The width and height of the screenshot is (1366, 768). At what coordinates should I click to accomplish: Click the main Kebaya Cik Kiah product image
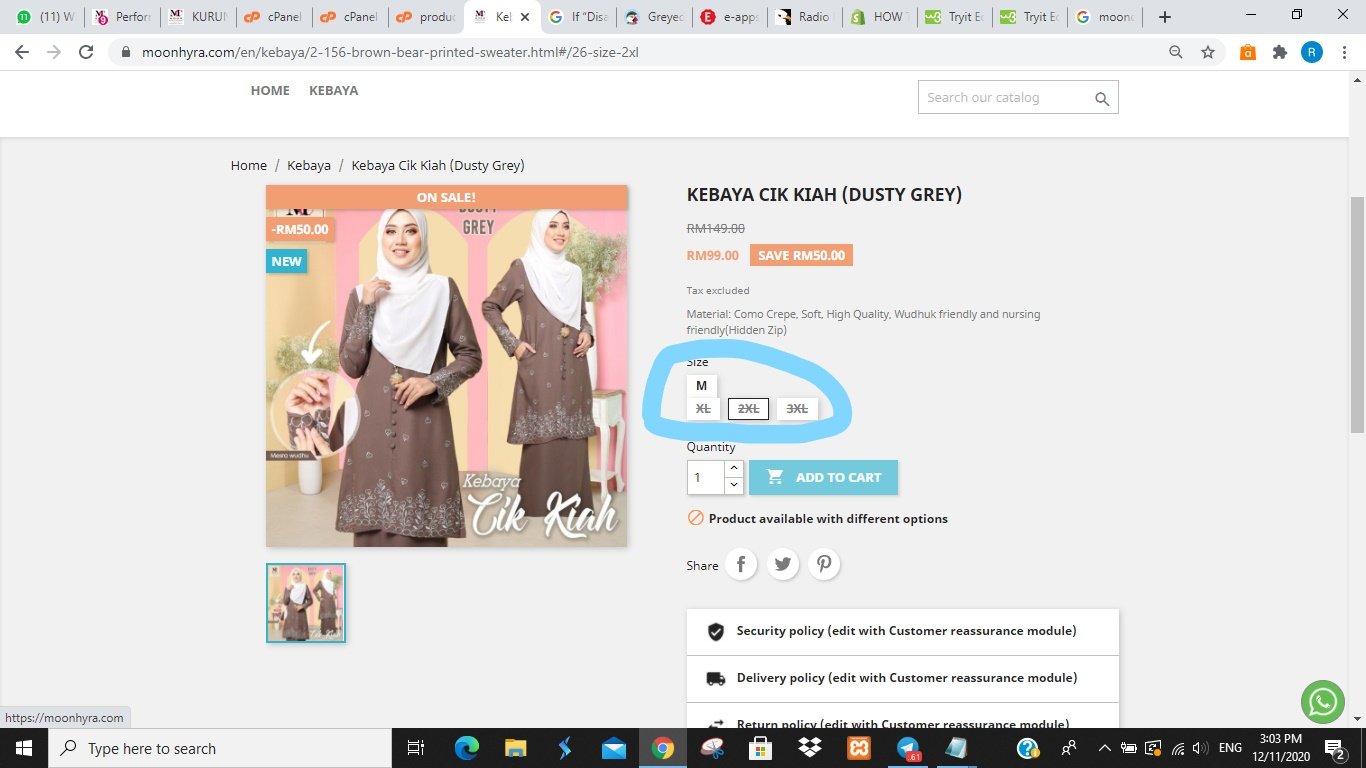tap(447, 366)
